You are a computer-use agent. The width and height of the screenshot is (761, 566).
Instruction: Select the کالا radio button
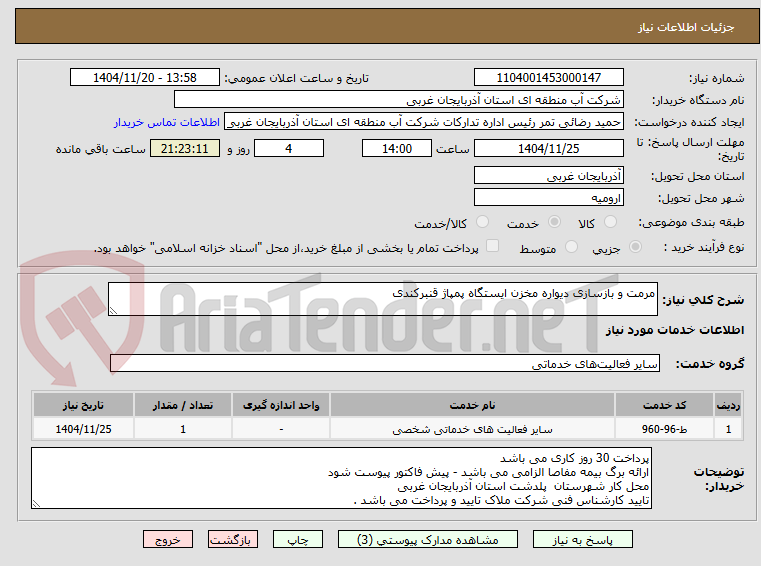pyautogui.click(x=610, y=222)
